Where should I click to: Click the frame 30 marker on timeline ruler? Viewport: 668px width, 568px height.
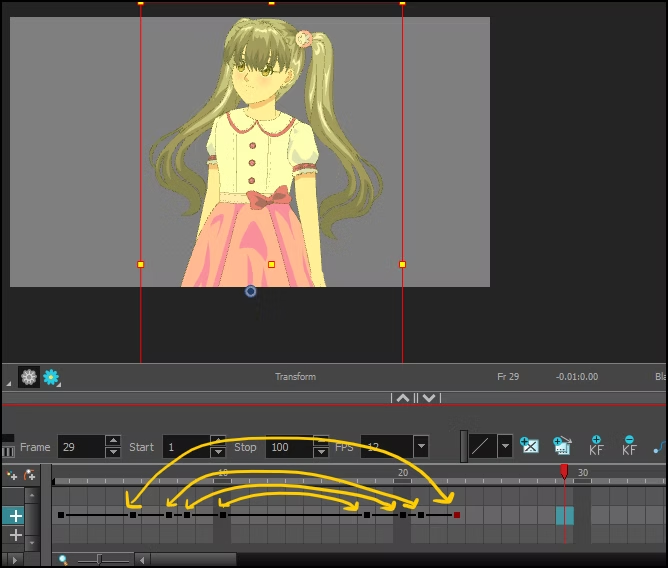pos(583,472)
